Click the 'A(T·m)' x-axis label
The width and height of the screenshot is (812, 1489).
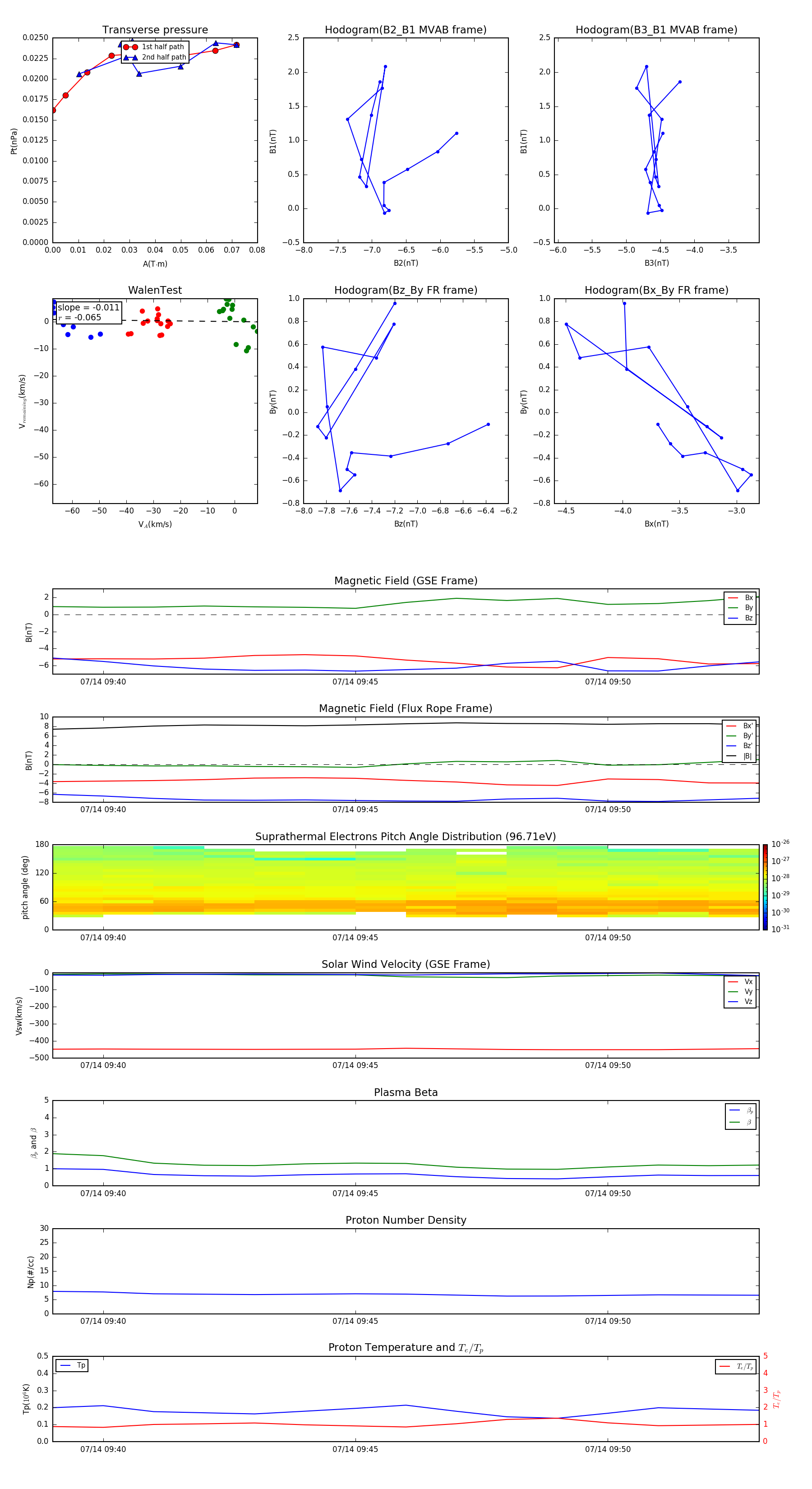[155, 264]
